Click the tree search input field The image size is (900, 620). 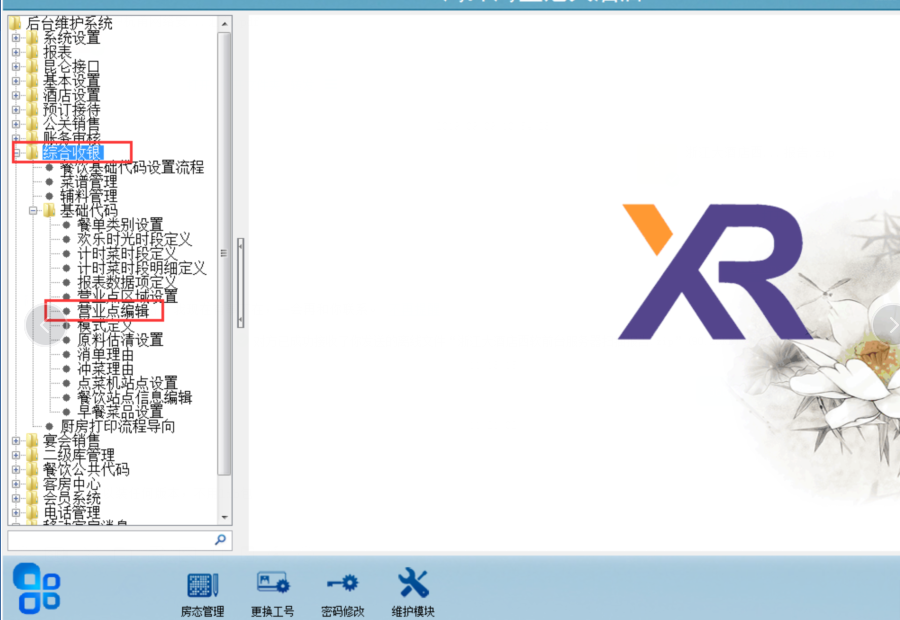[x=119, y=540]
